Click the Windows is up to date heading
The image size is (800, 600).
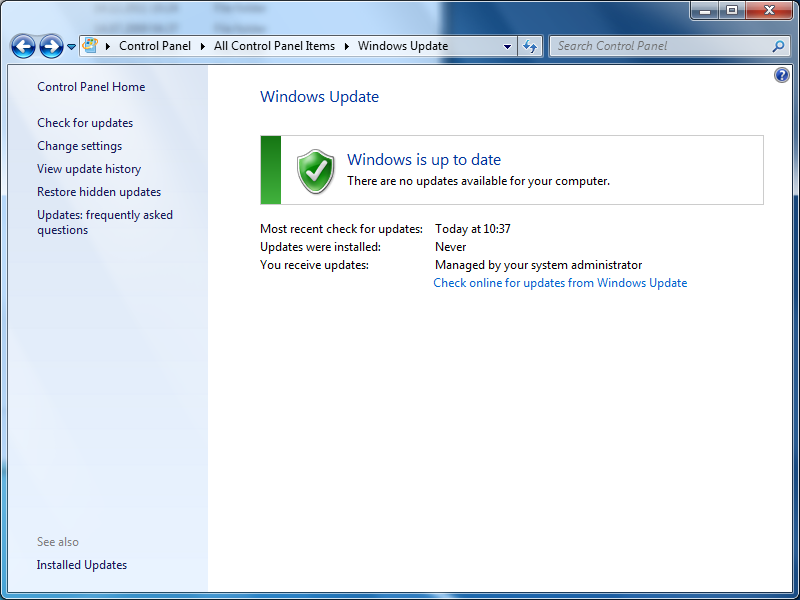424,160
